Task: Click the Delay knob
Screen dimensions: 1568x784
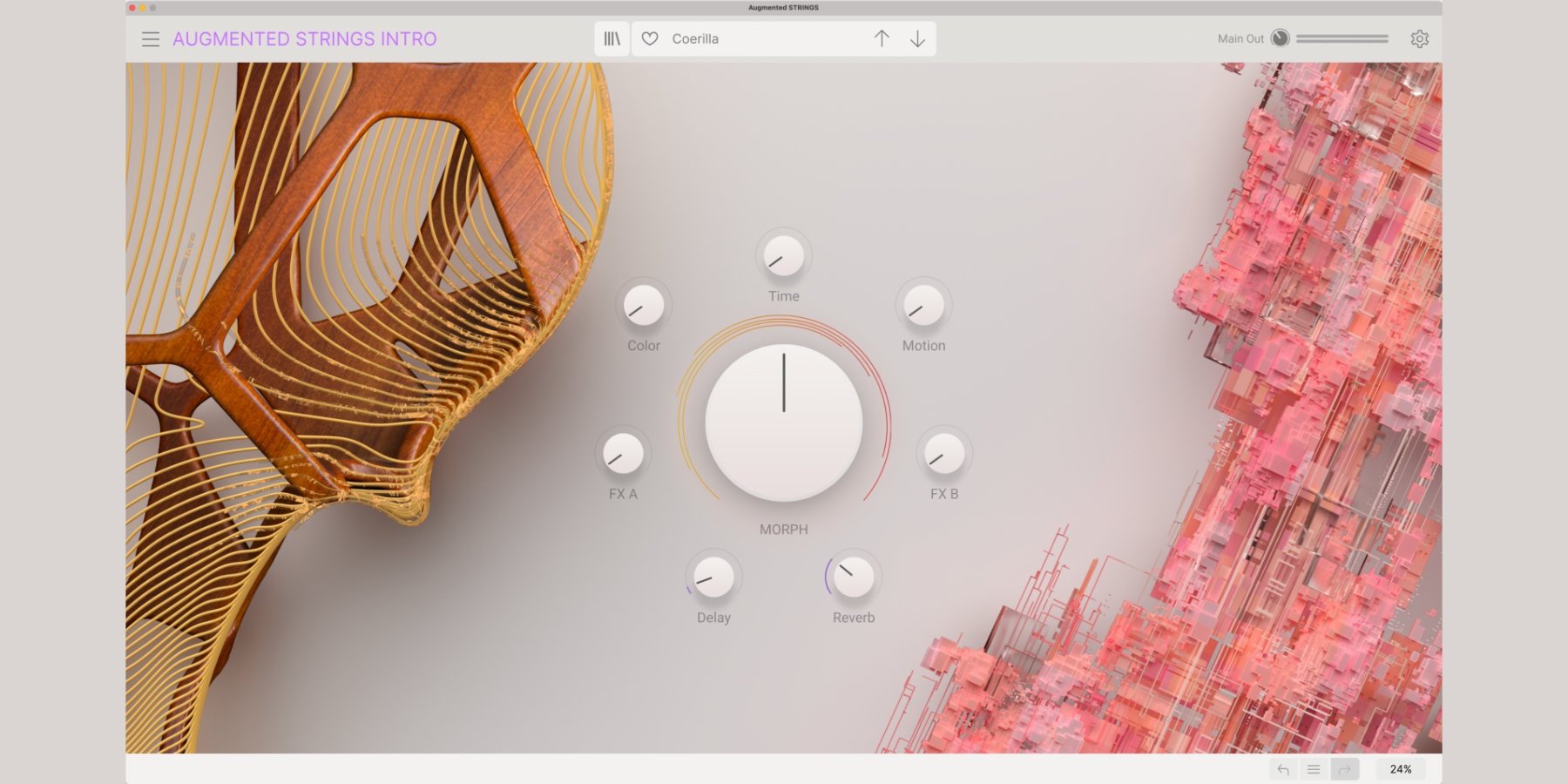Action: click(x=713, y=577)
